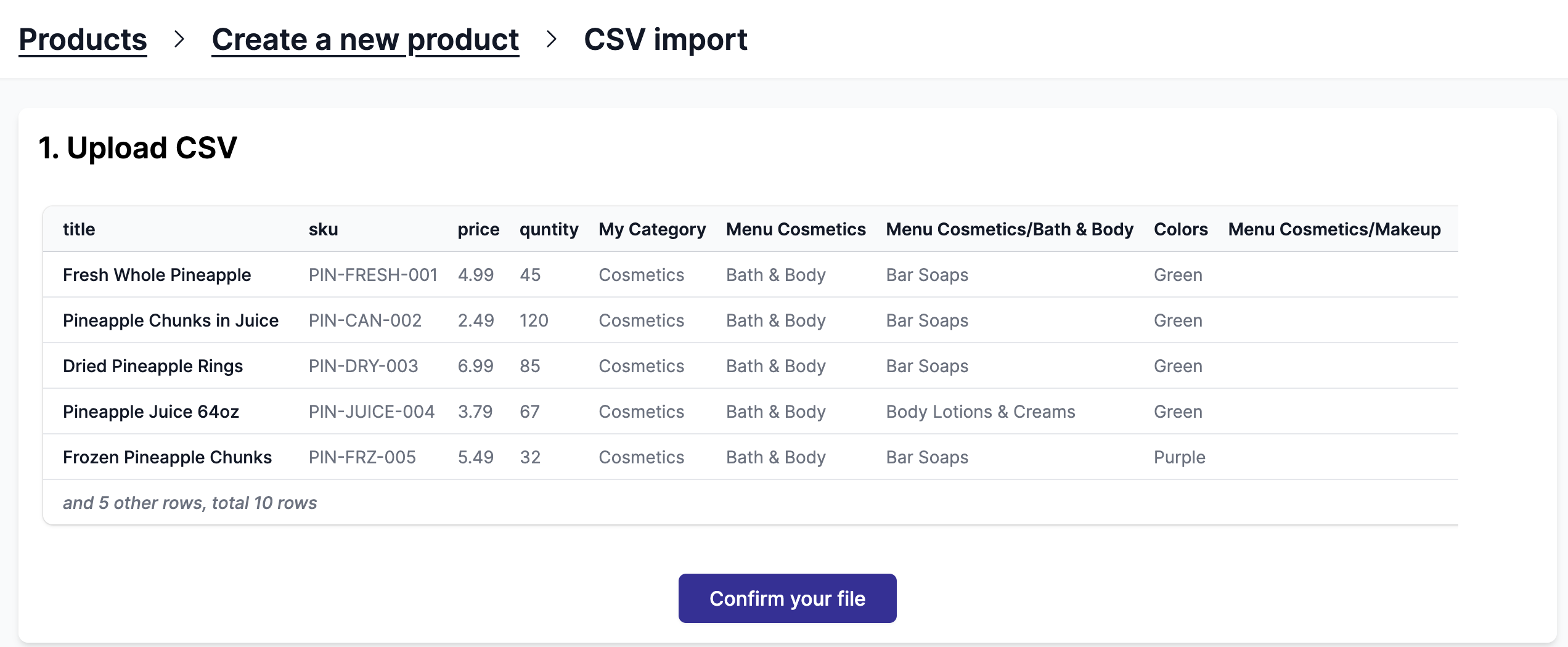
Task: Click the Confirm your file button
Action: tap(787, 598)
